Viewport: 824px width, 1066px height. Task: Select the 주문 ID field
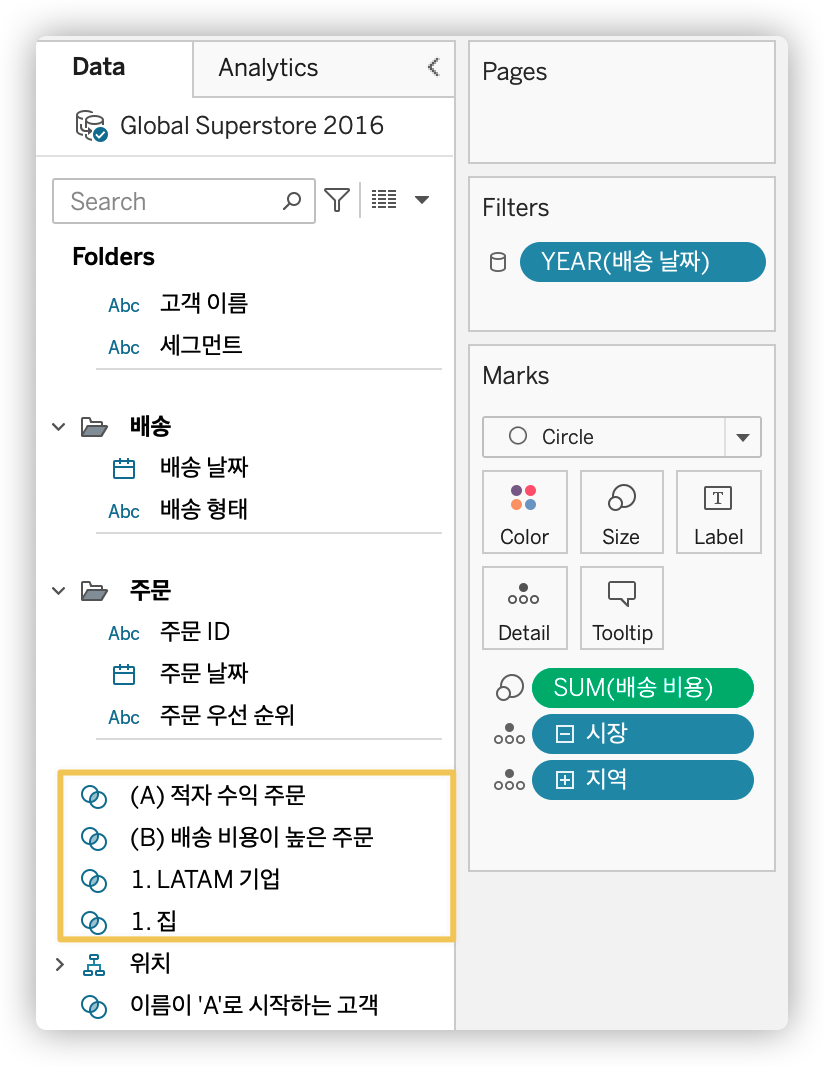click(194, 632)
